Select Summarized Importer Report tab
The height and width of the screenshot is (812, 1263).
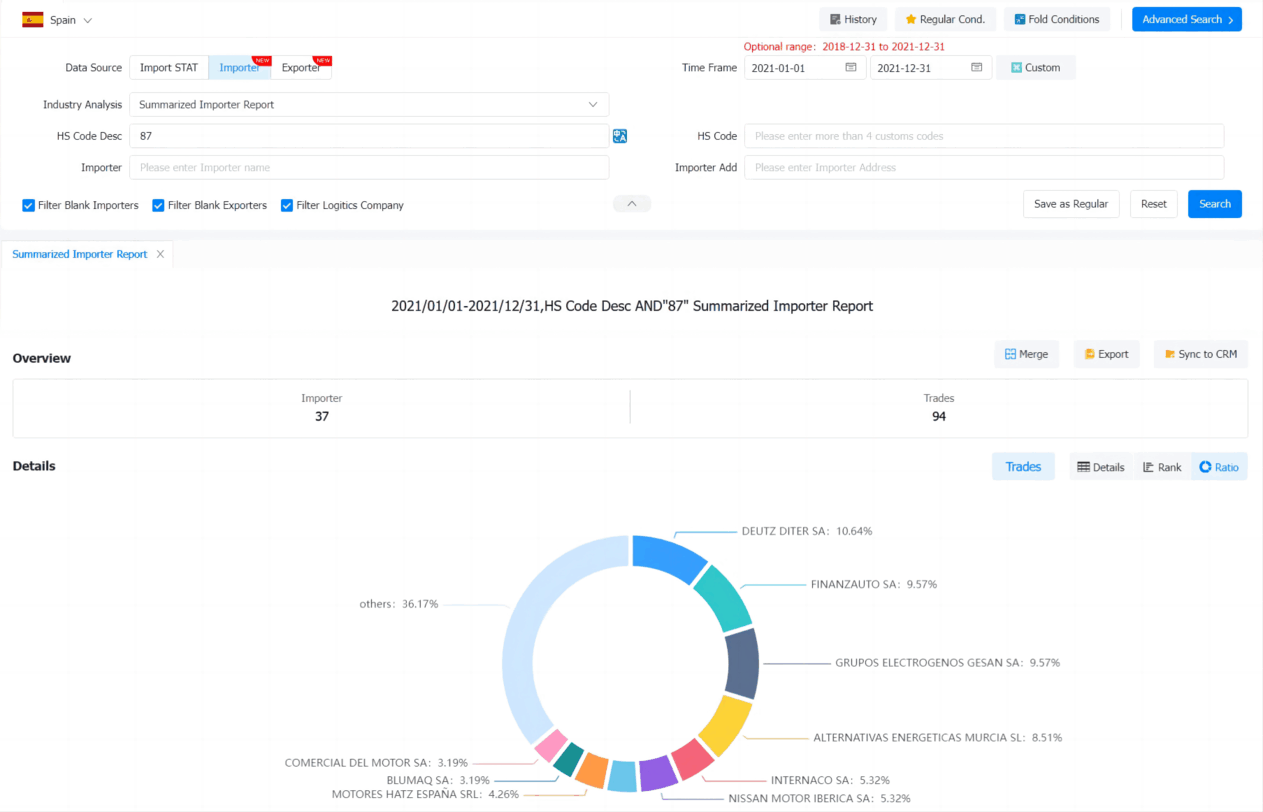click(x=80, y=254)
